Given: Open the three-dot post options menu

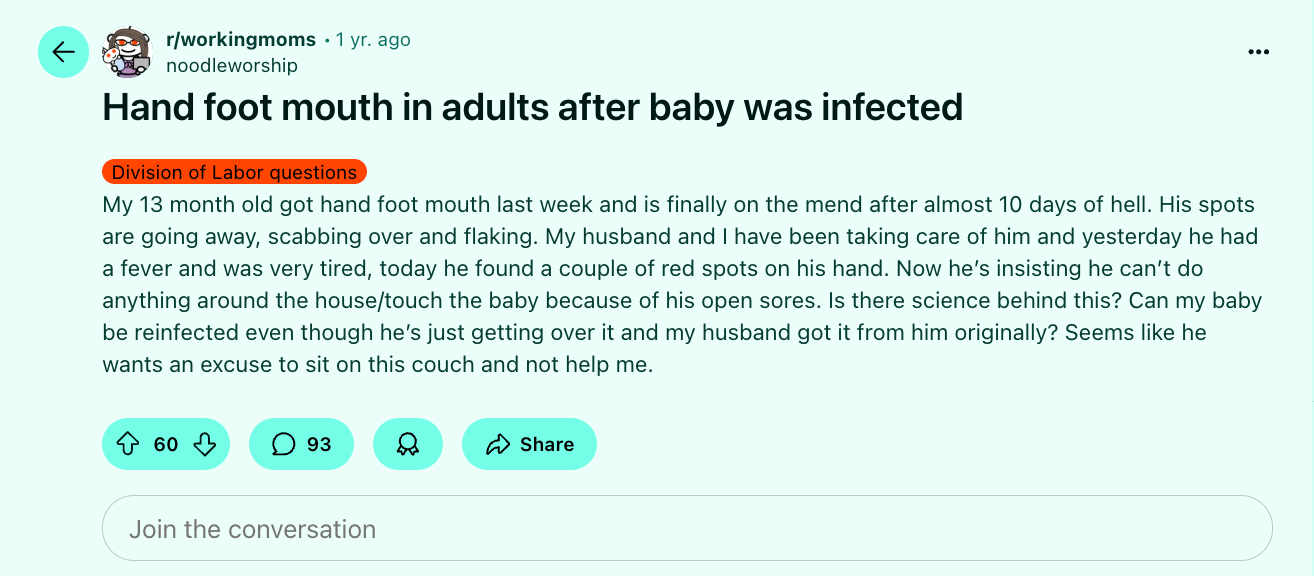Looking at the screenshot, I should click(x=1259, y=52).
